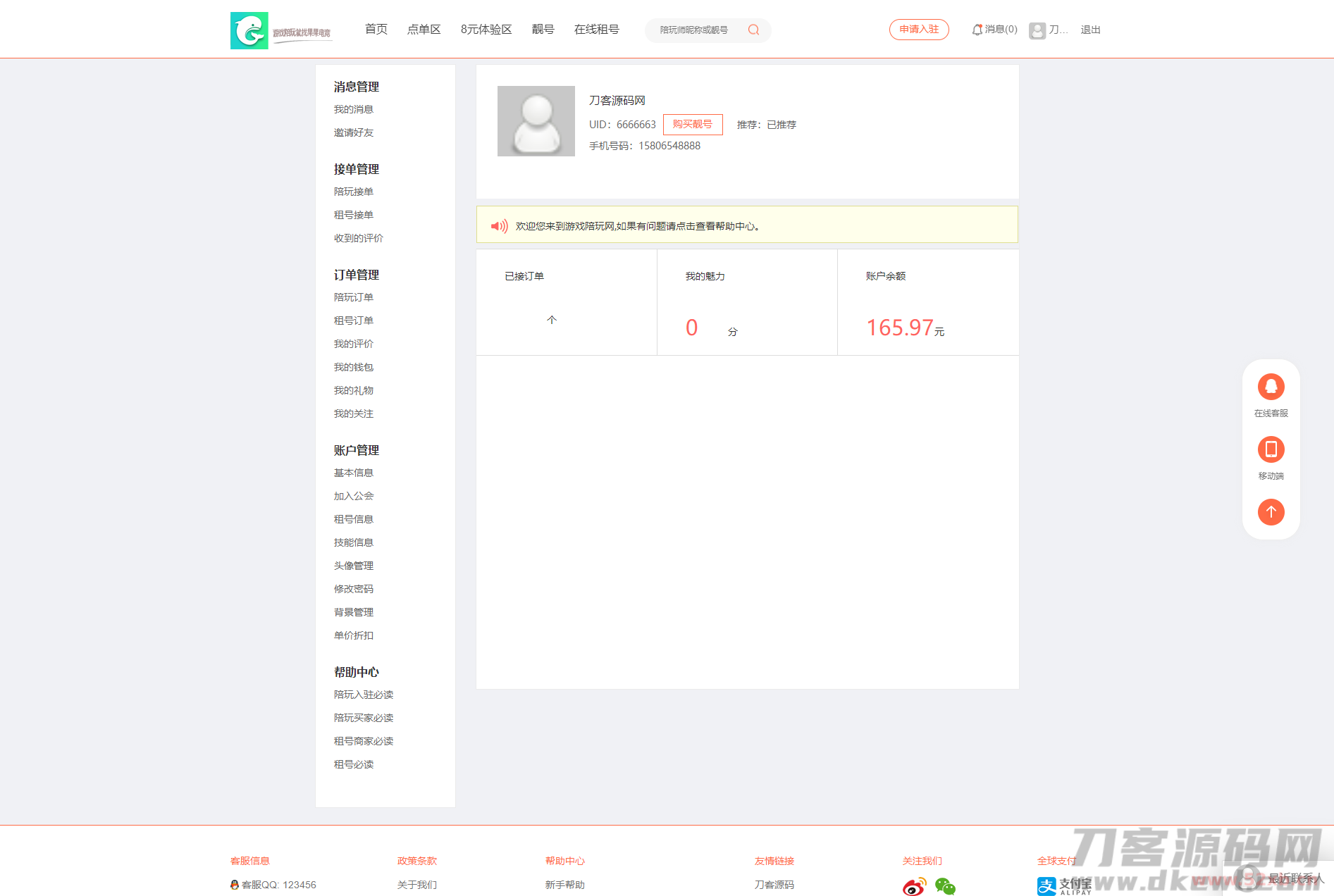
Task: Click the 购买靓号 button beside UID
Action: pyautogui.click(x=692, y=125)
